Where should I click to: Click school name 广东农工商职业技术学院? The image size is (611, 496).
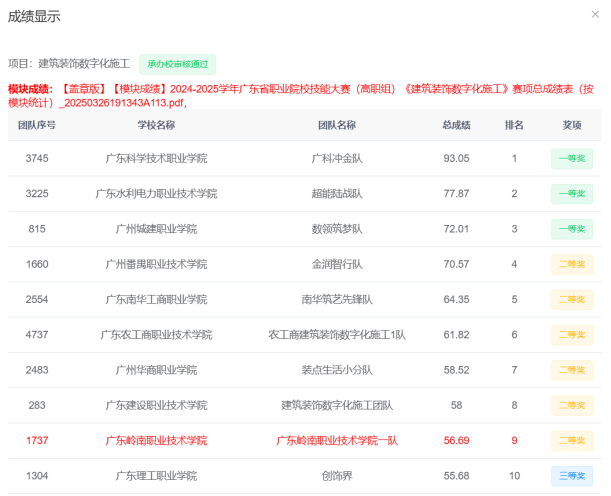[x=156, y=335]
